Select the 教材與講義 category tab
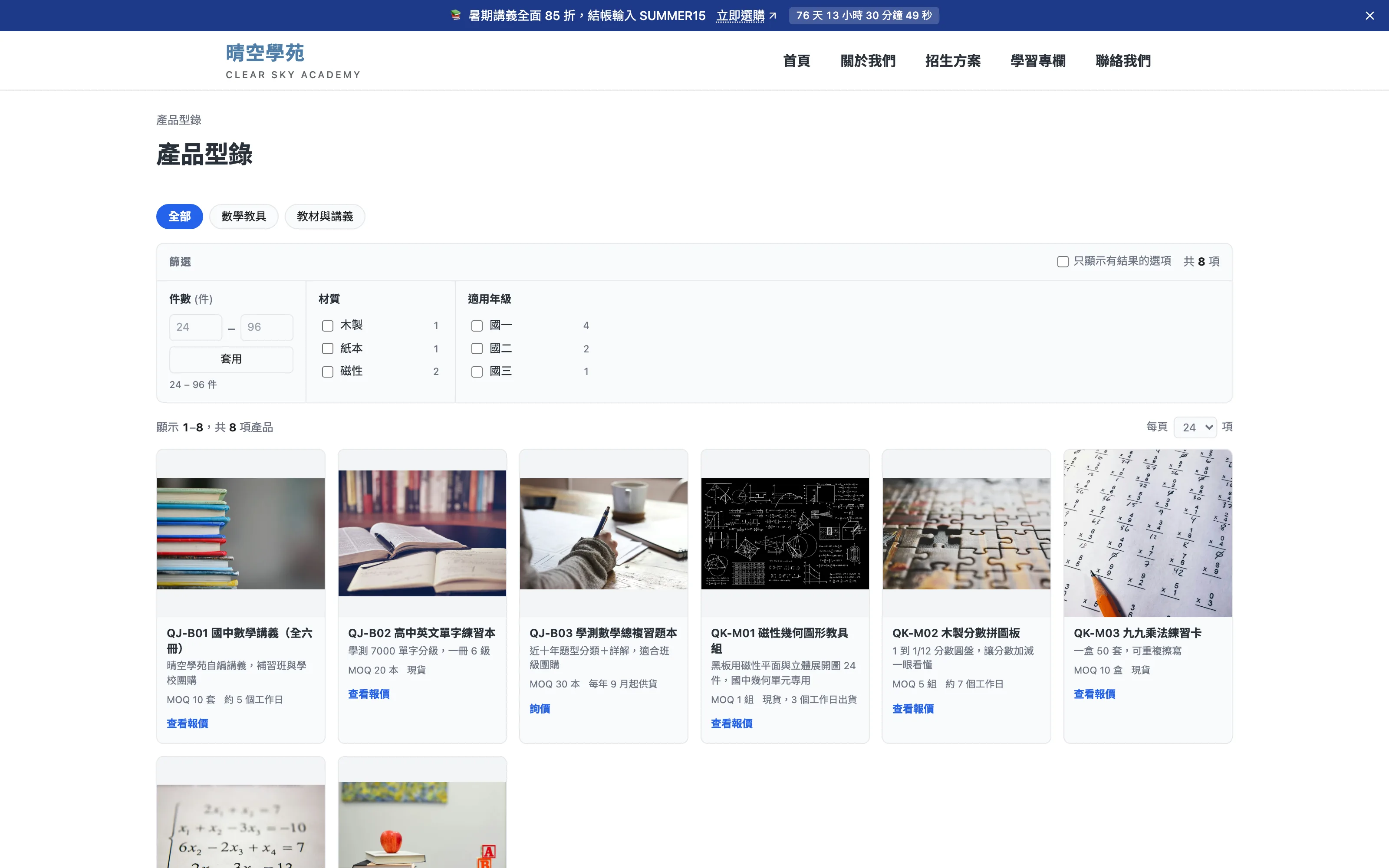The width and height of the screenshot is (1389, 868). point(325,217)
